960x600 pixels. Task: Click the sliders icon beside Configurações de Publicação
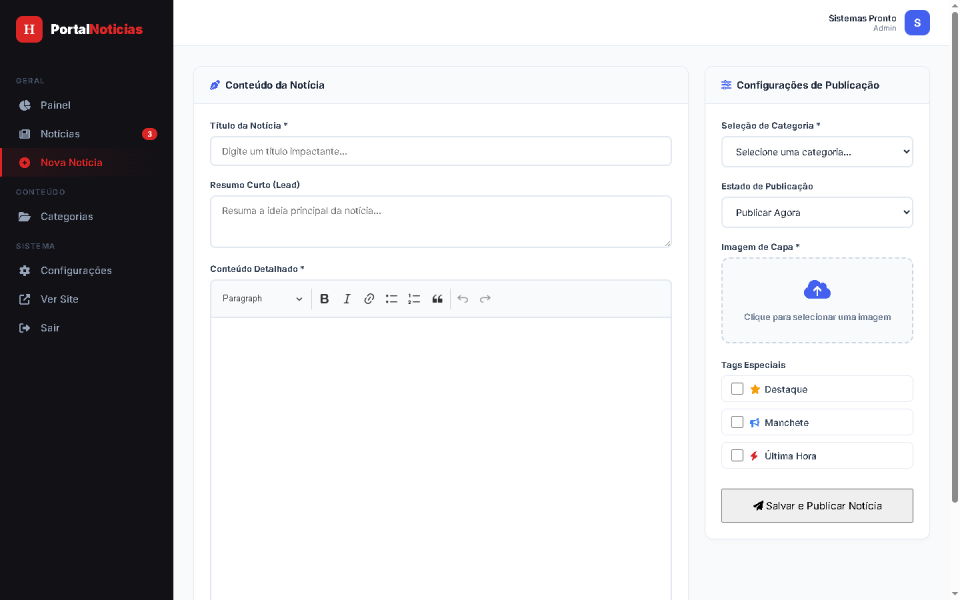click(x=726, y=85)
